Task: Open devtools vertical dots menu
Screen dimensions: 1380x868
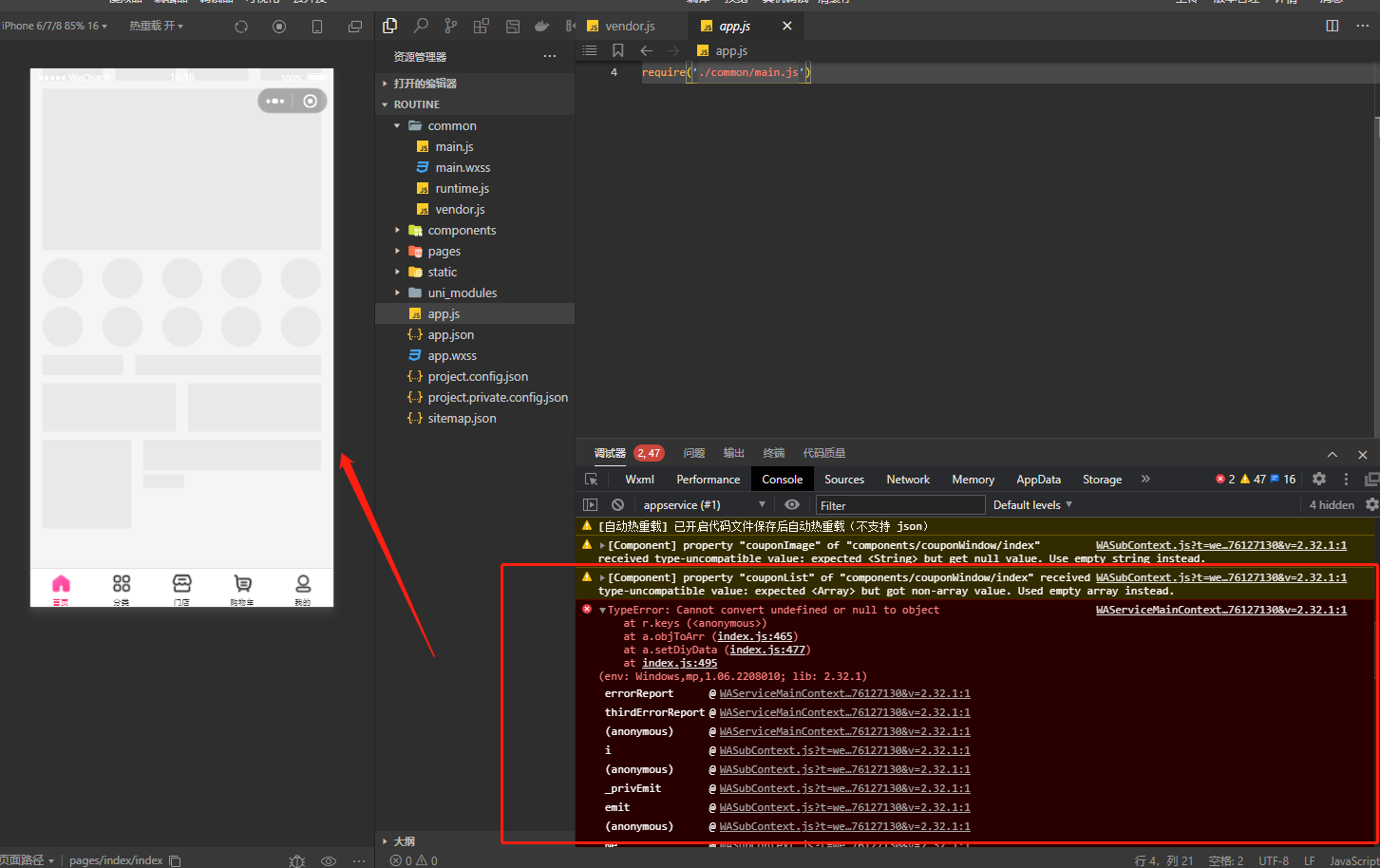Action: click(1346, 479)
